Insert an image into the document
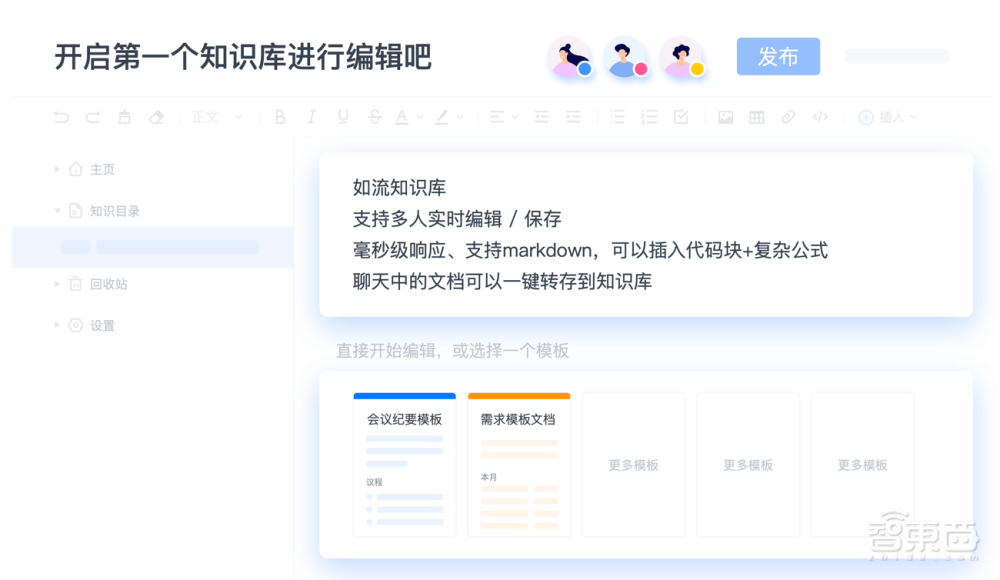The width and height of the screenshot is (1000, 580). pyautogui.click(x=725, y=117)
